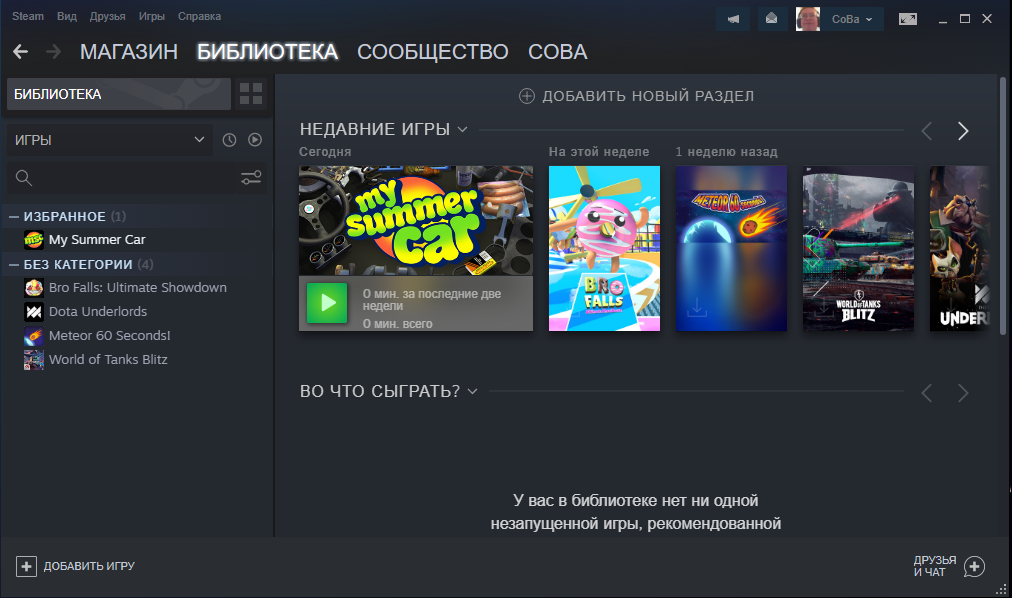Open advanced filter settings icon
1012x598 pixels.
point(251,178)
